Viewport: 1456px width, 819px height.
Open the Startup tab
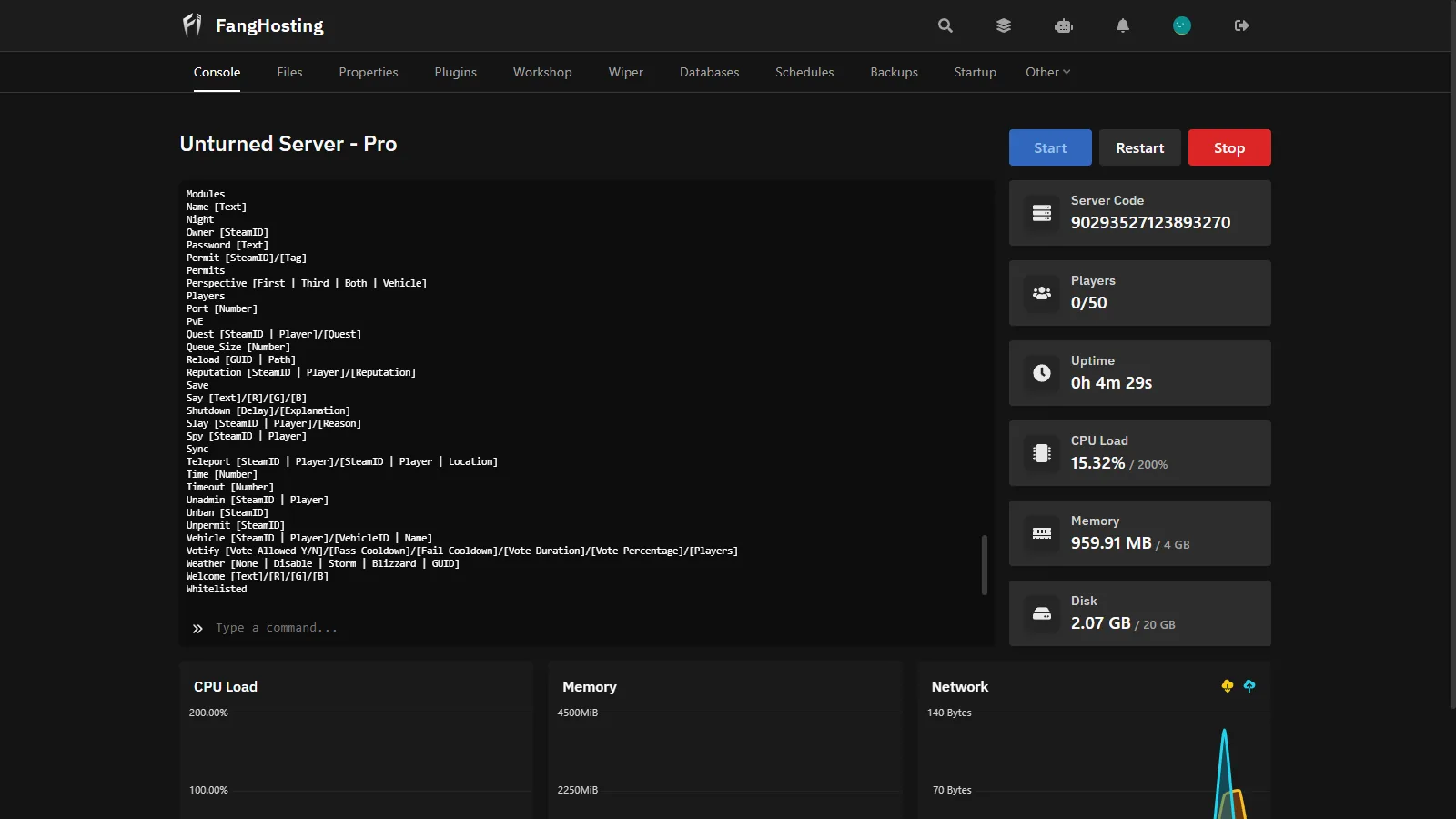coord(975,72)
